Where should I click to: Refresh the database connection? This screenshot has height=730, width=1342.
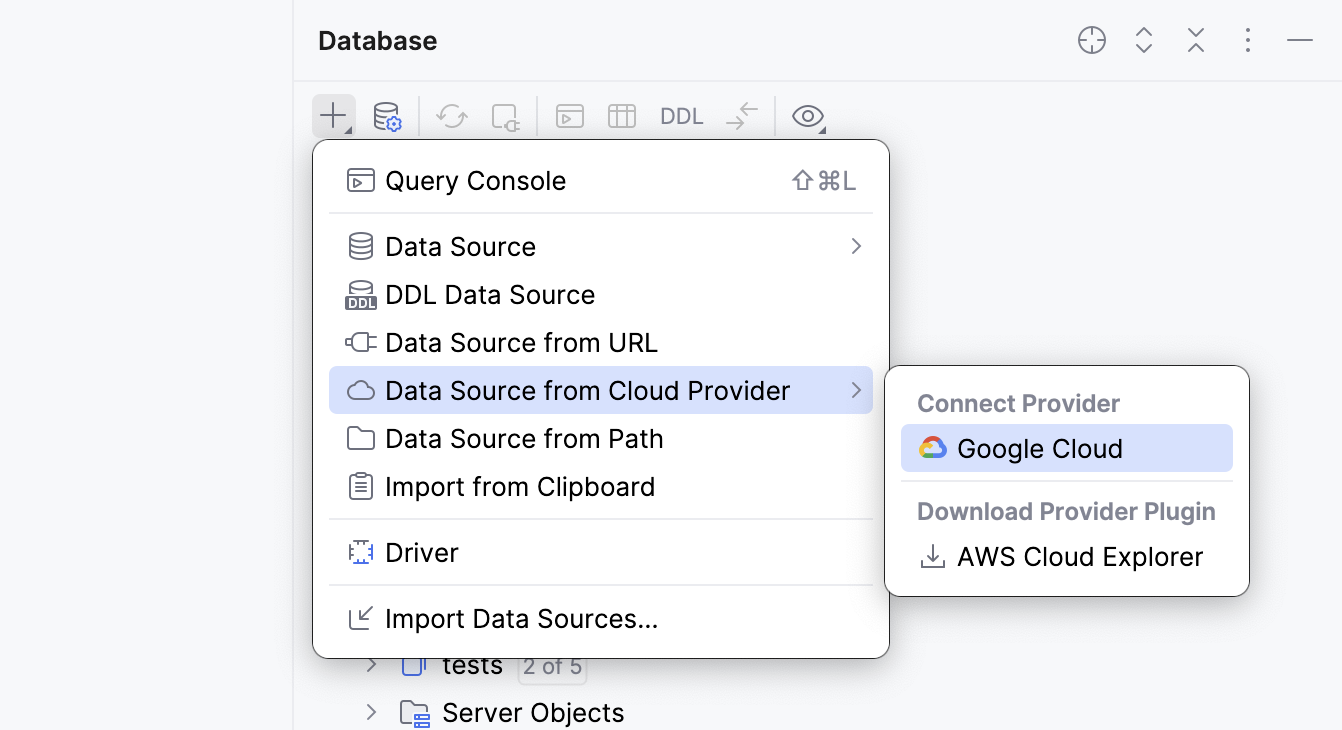click(x=451, y=115)
